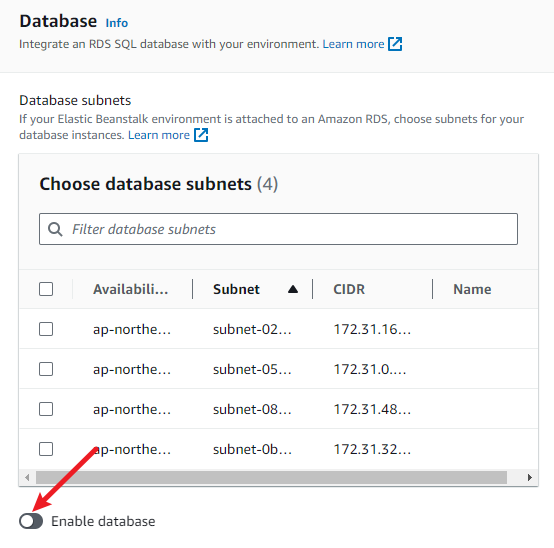
Task: Click external link icon under Database subnets
Action: tap(201, 135)
